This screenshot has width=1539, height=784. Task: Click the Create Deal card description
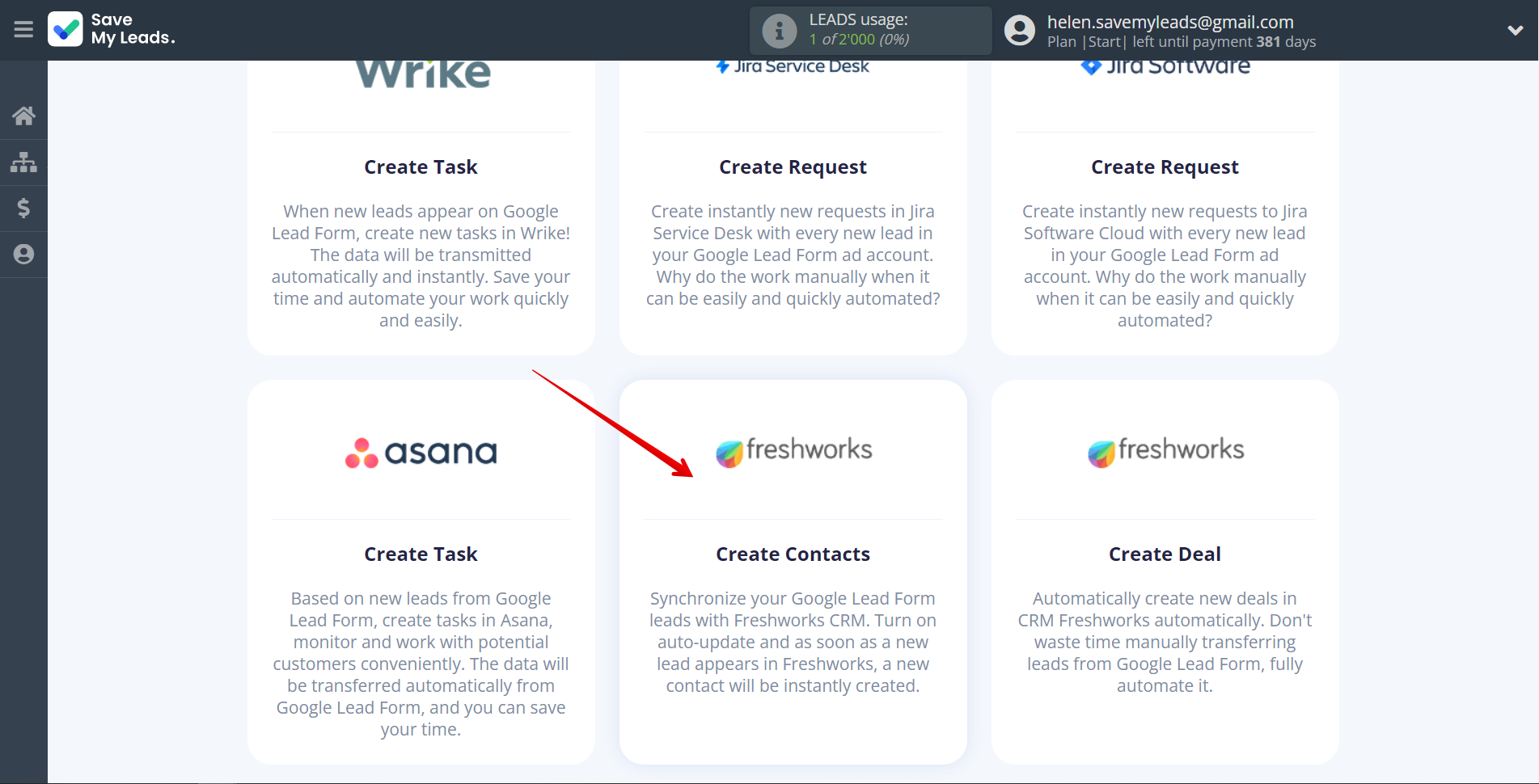(x=1165, y=643)
